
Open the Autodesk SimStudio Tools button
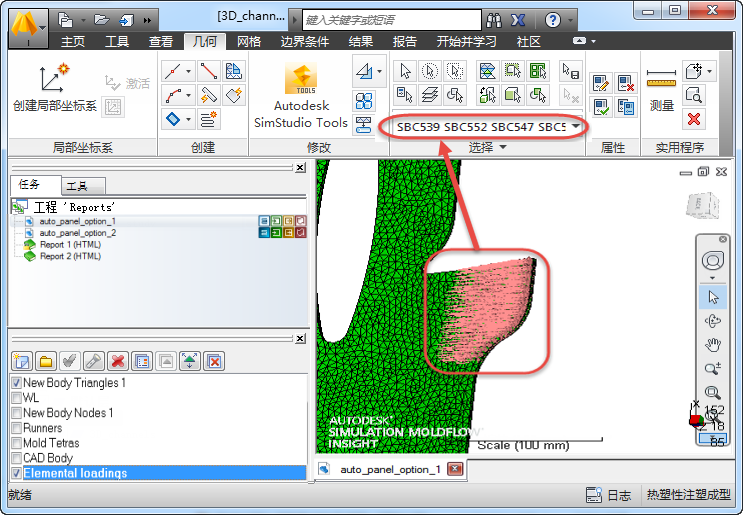(301, 97)
